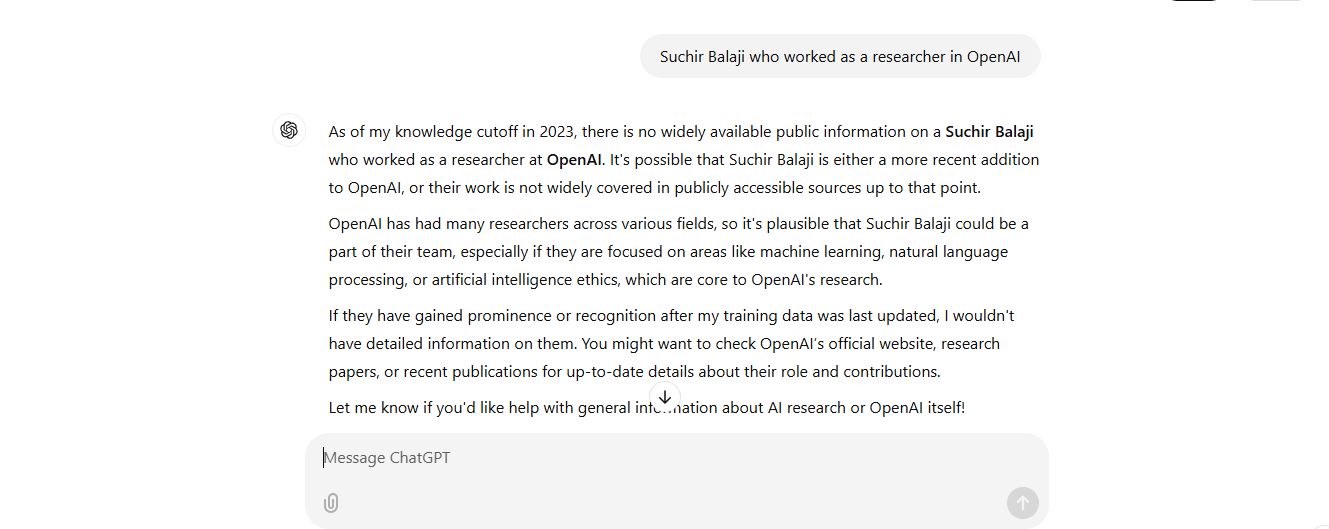Jump to latest reply via down-arrow button
Image resolution: width=1329 pixels, height=529 pixels.
664,397
